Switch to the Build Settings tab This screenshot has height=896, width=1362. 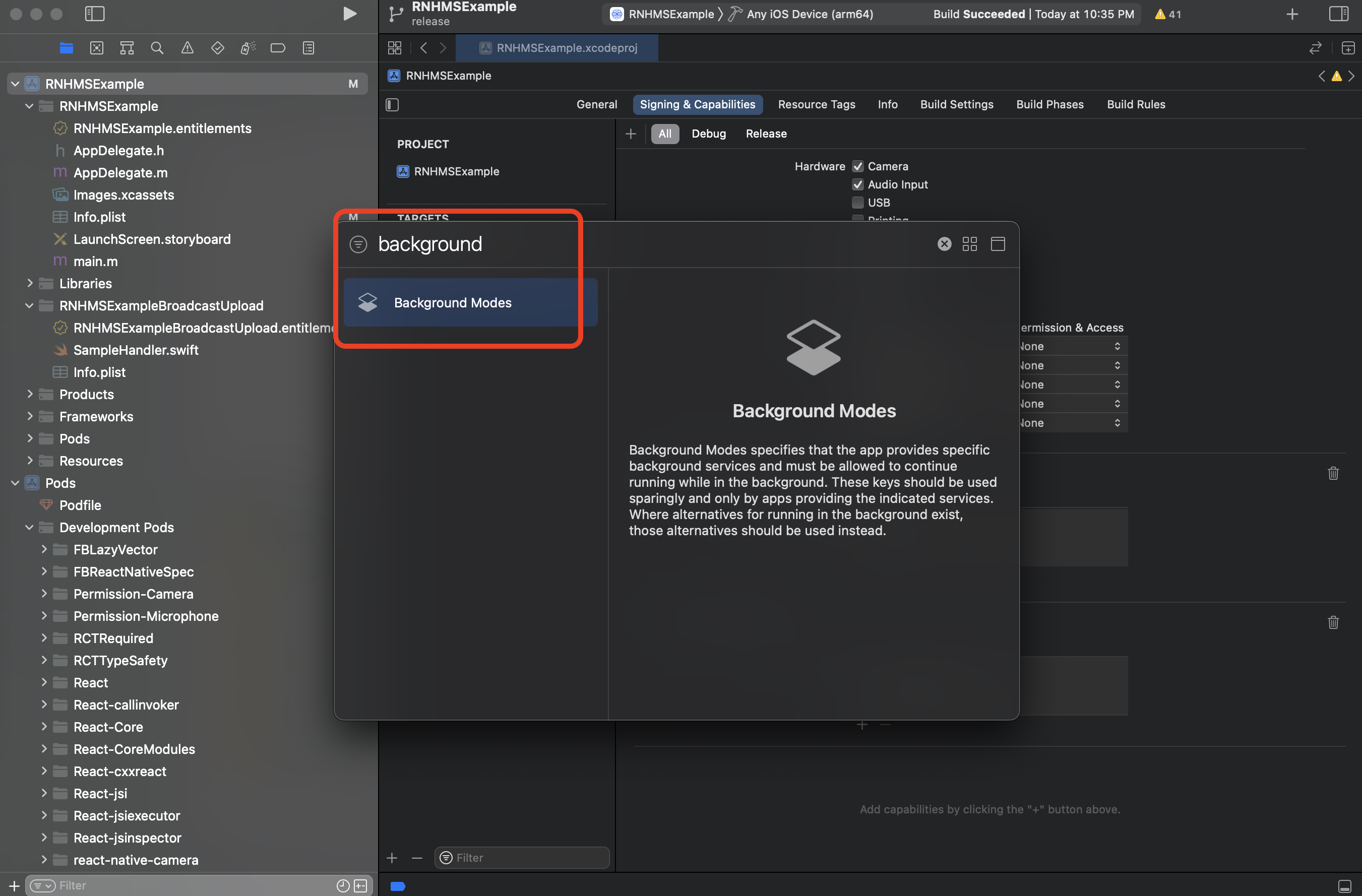point(956,105)
